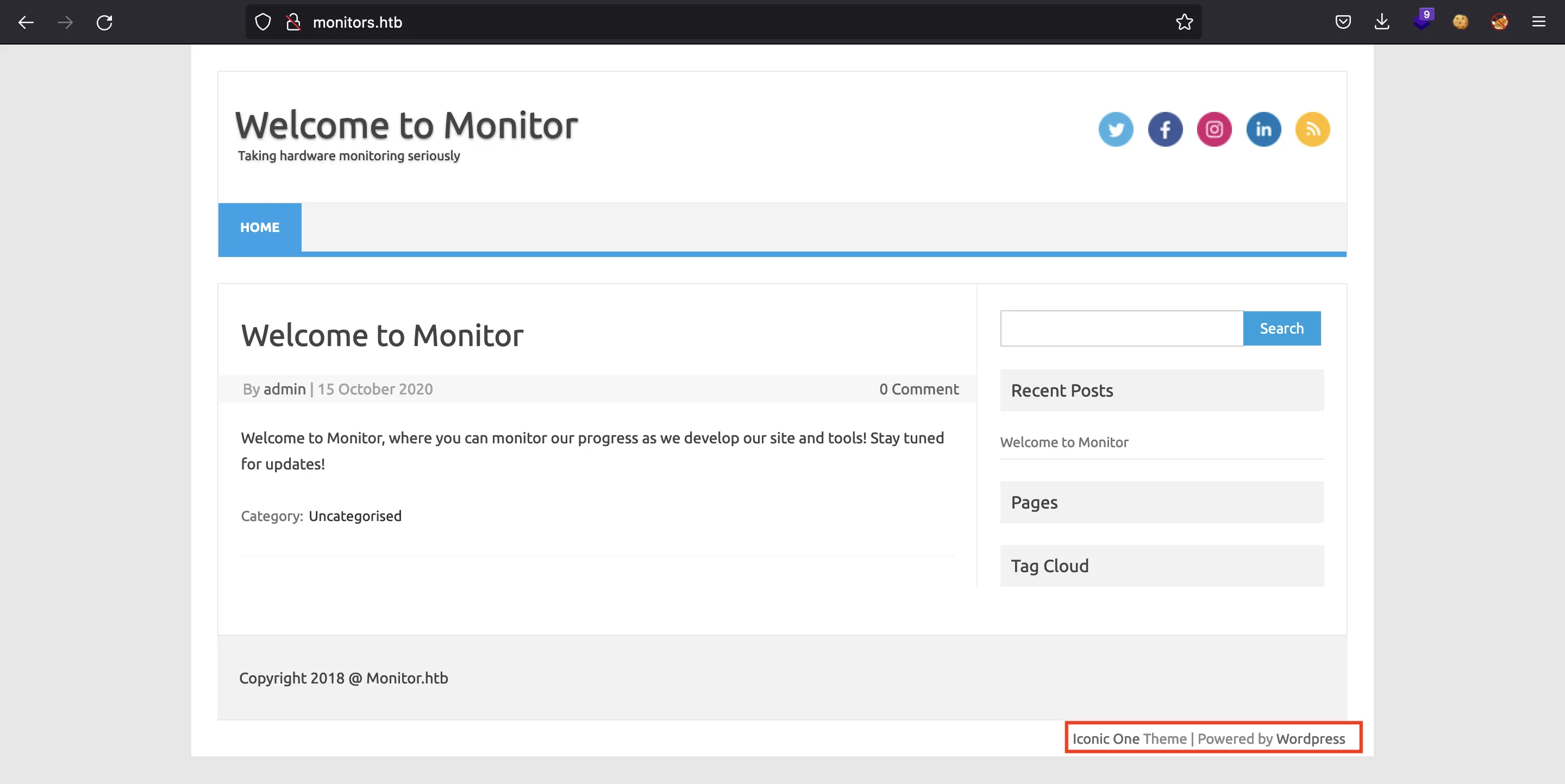Click the Pages widget heading
The image size is (1565, 784).
1034,503
